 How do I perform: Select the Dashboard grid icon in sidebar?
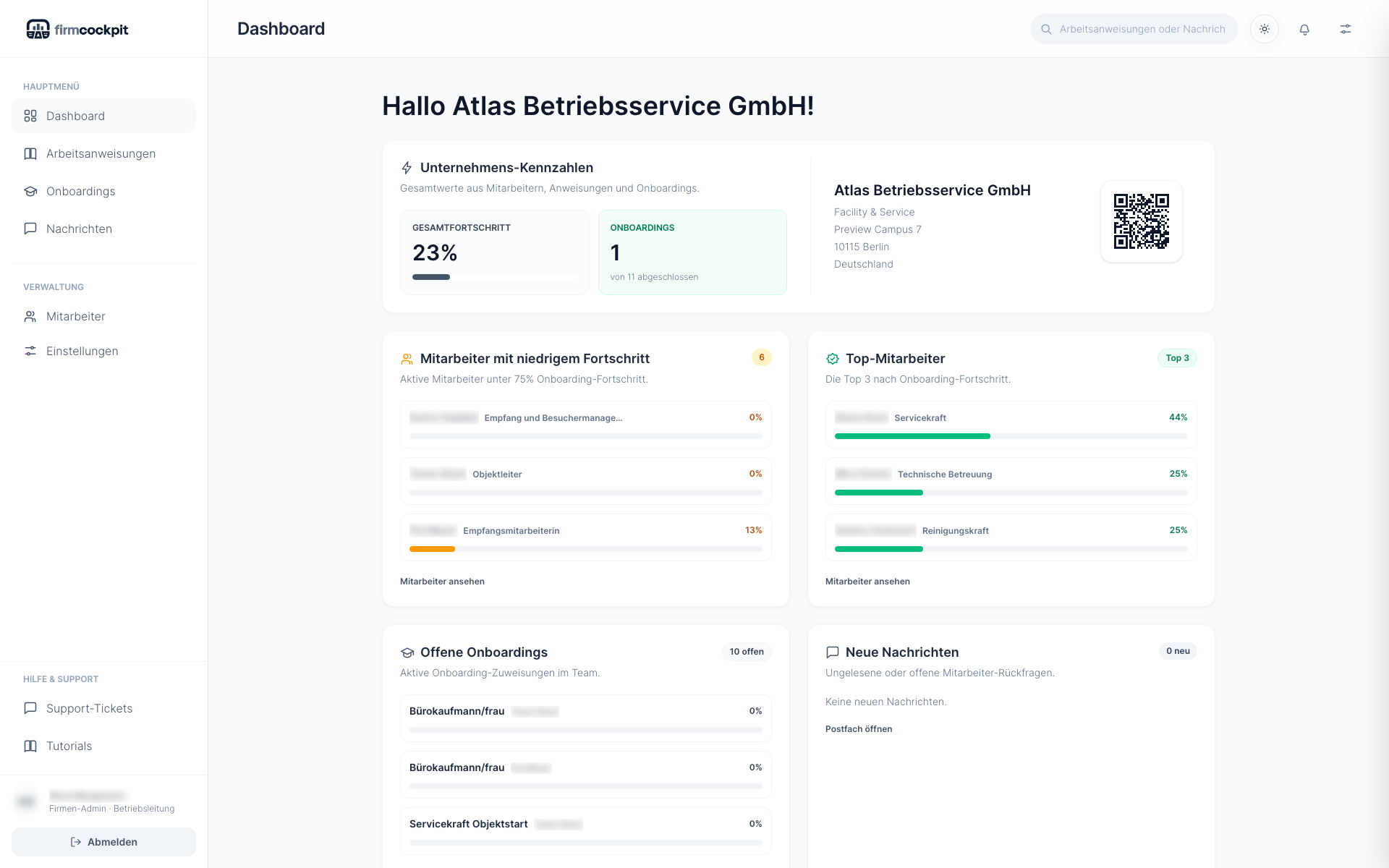click(30, 116)
